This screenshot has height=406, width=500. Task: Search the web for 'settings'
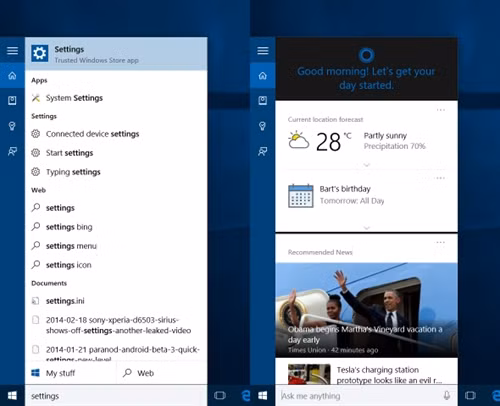(x=116, y=208)
